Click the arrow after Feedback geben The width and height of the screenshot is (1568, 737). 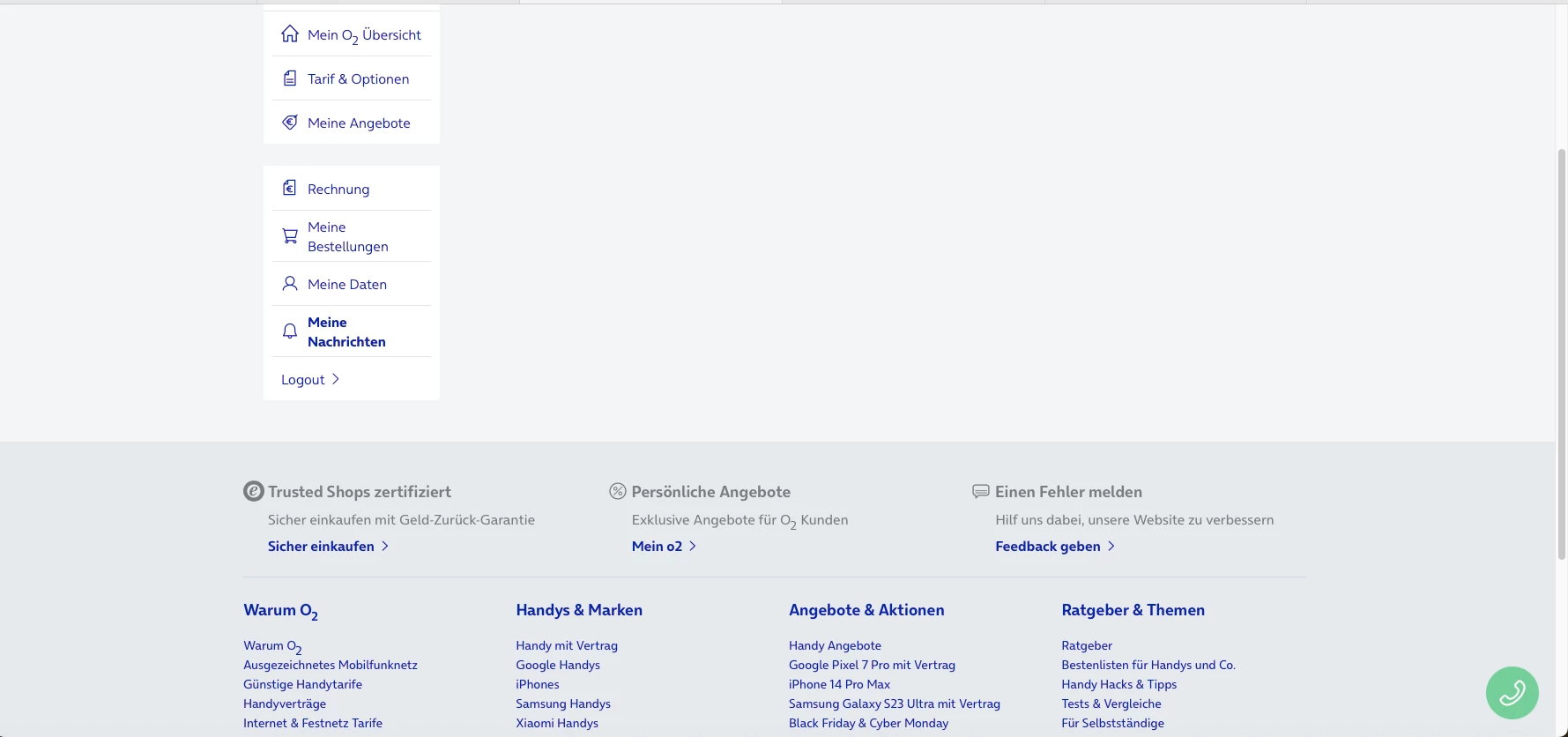[1111, 547]
